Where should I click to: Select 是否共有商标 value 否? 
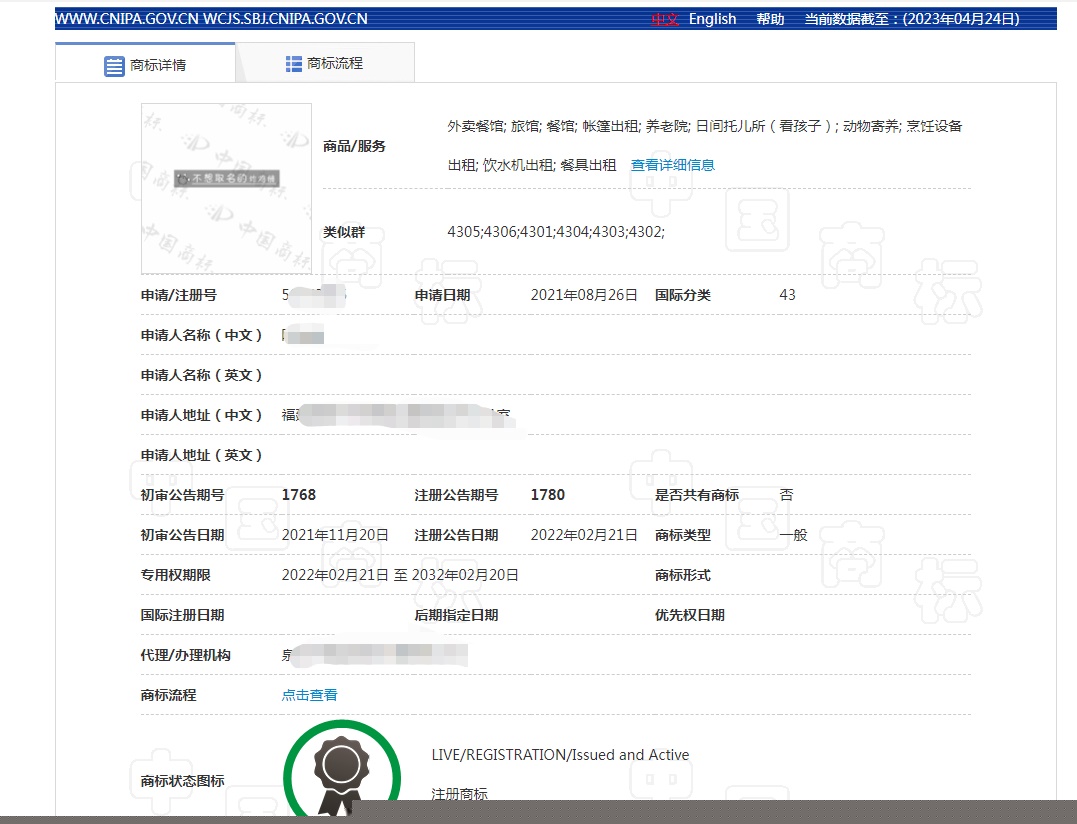point(786,495)
